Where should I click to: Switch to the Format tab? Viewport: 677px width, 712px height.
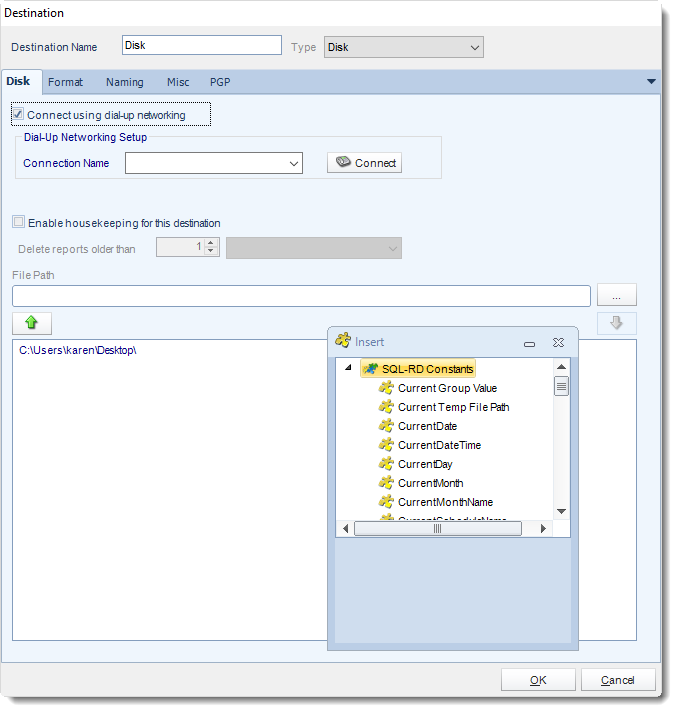(65, 82)
